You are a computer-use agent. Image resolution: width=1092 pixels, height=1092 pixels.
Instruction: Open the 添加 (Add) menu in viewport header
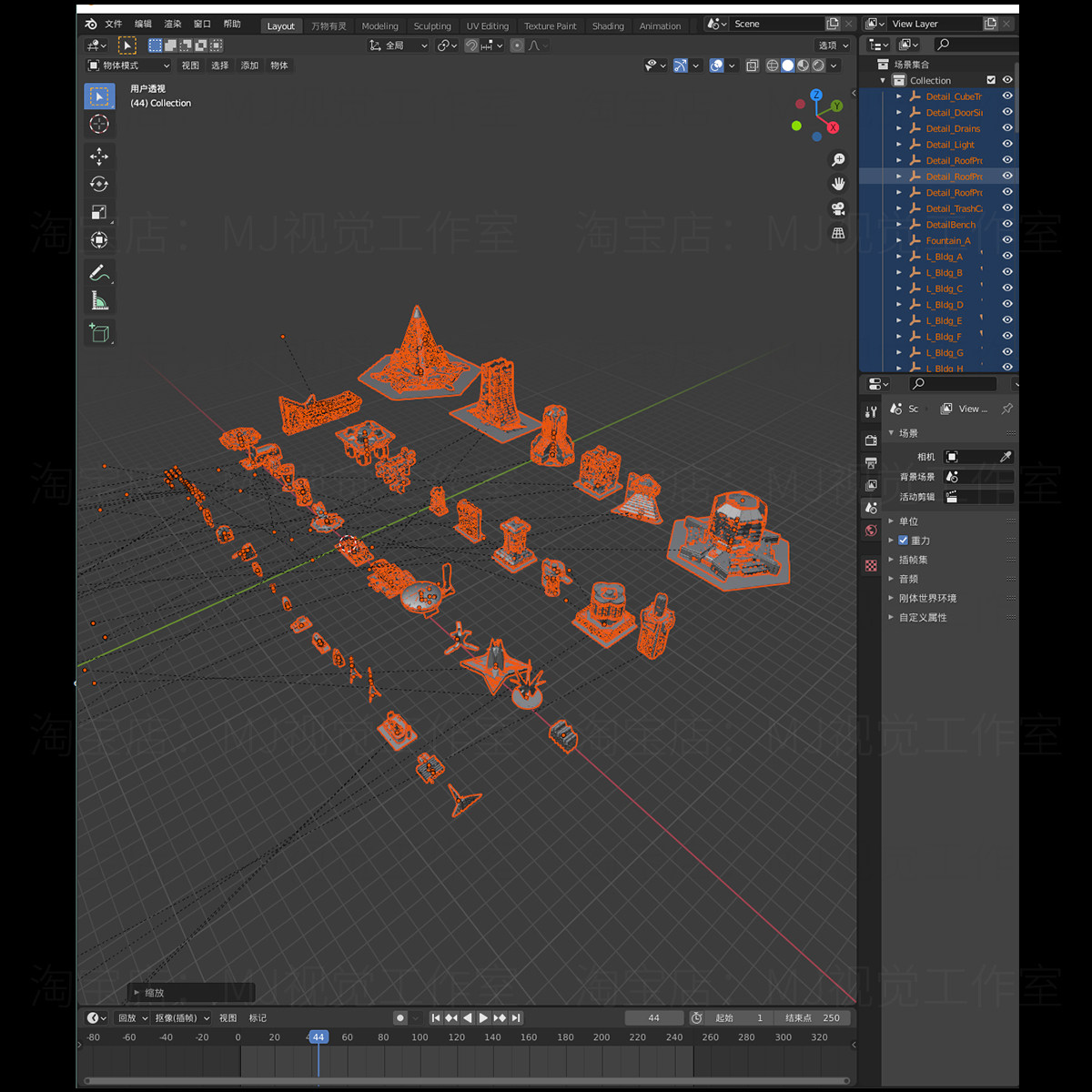(x=249, y=66)
